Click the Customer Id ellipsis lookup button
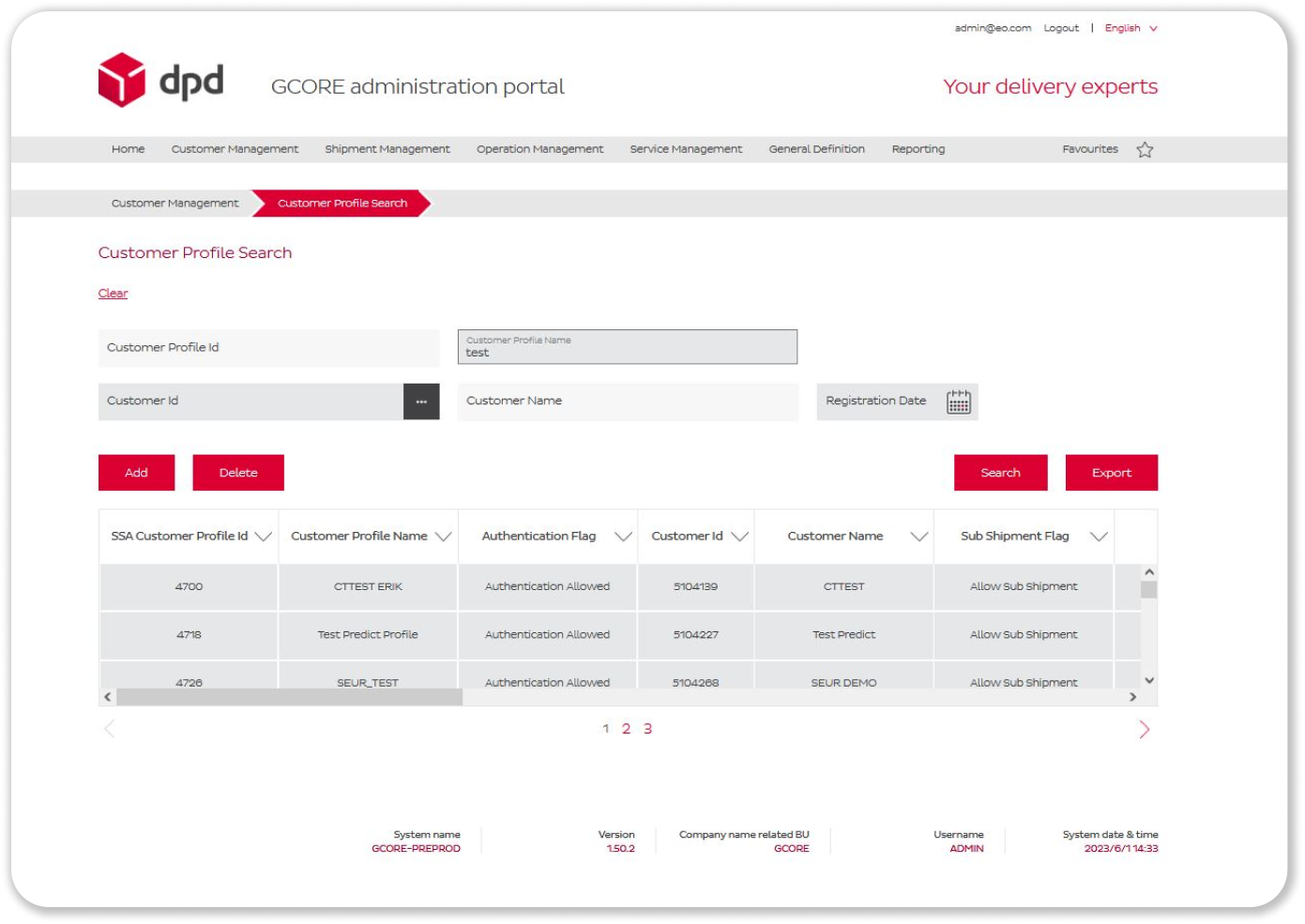 [x=421, y=401]
